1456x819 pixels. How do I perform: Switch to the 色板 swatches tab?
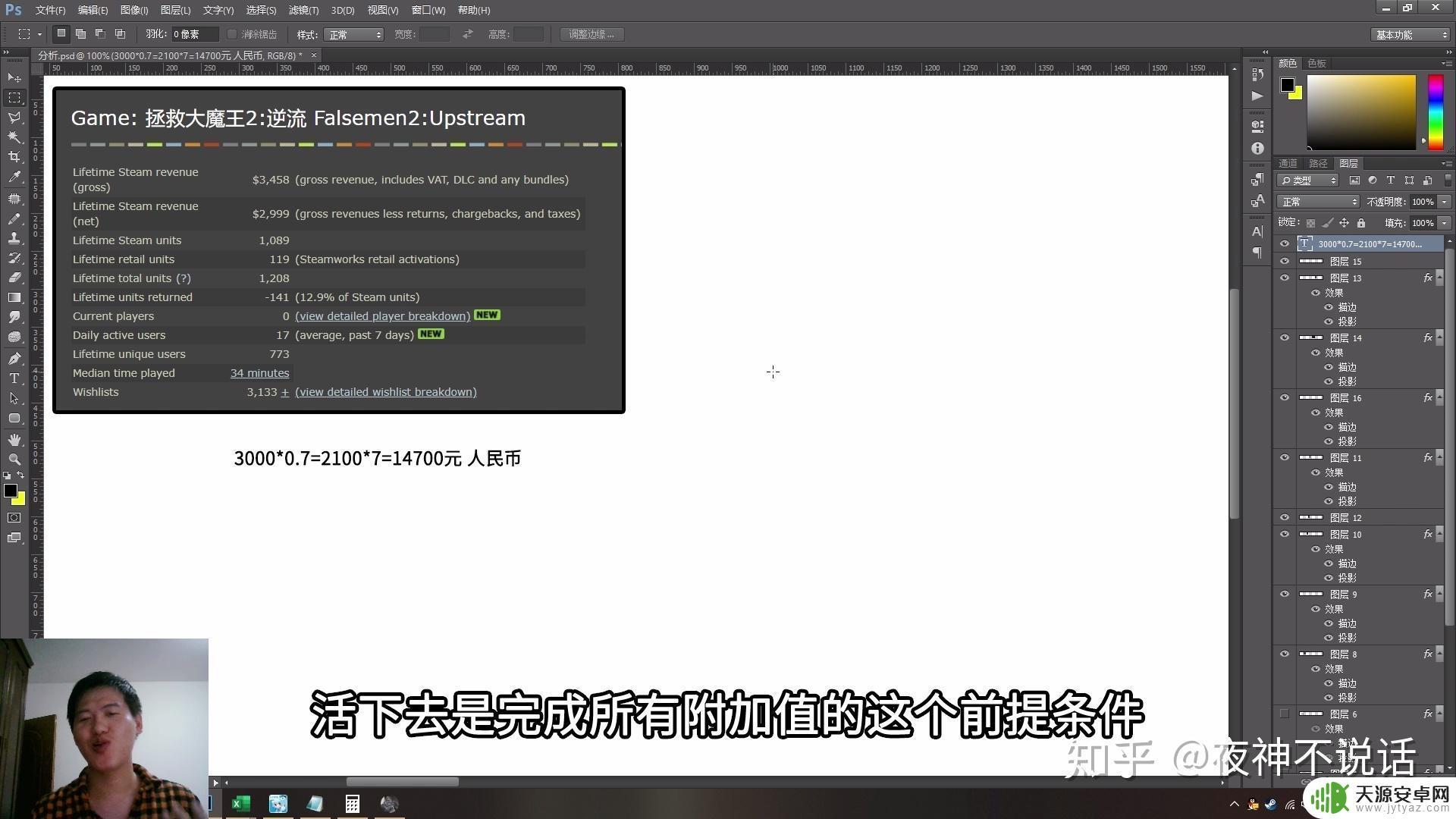[x=1317, y=63]
